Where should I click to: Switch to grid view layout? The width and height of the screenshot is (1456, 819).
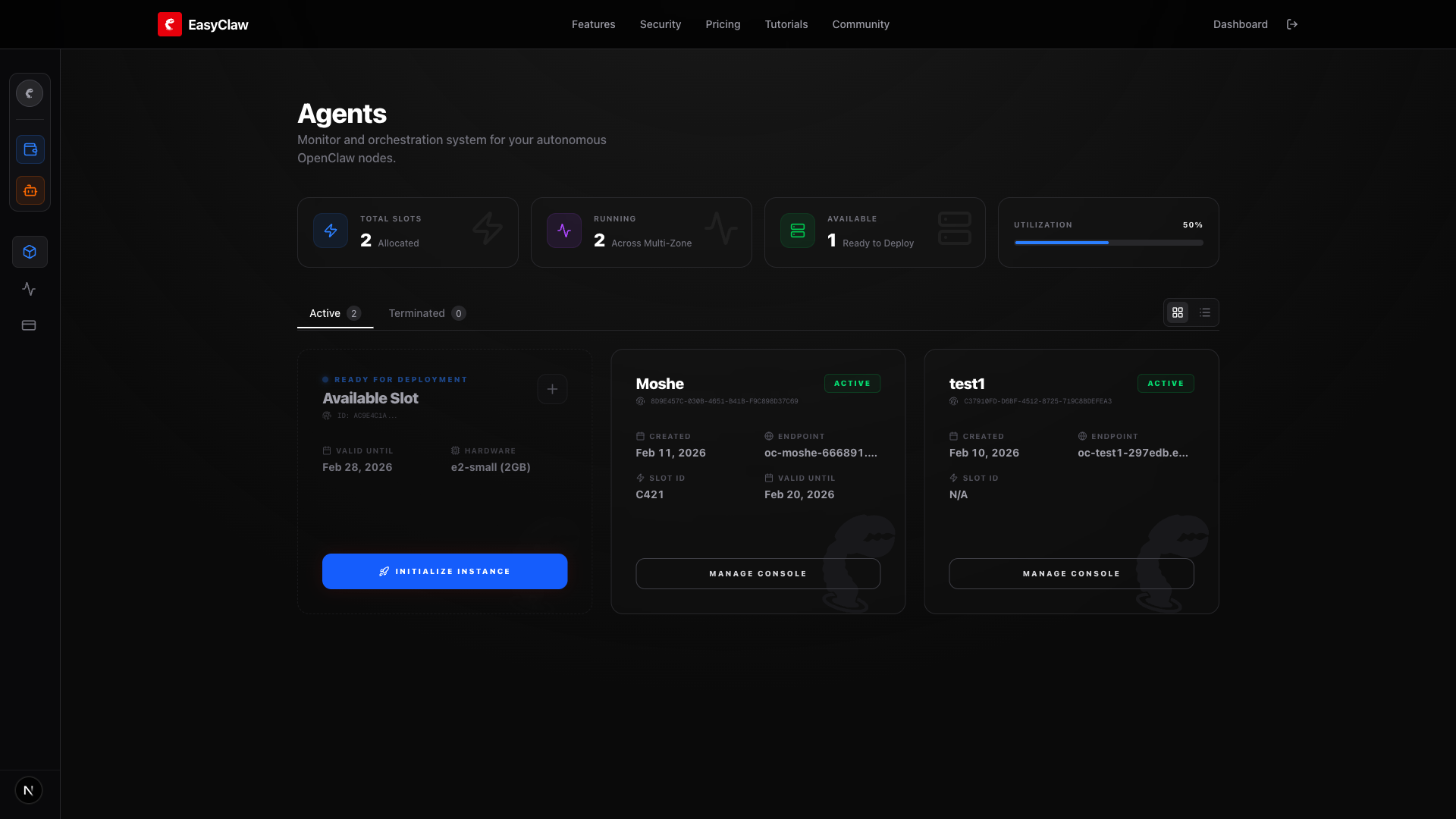point(1178,312)
